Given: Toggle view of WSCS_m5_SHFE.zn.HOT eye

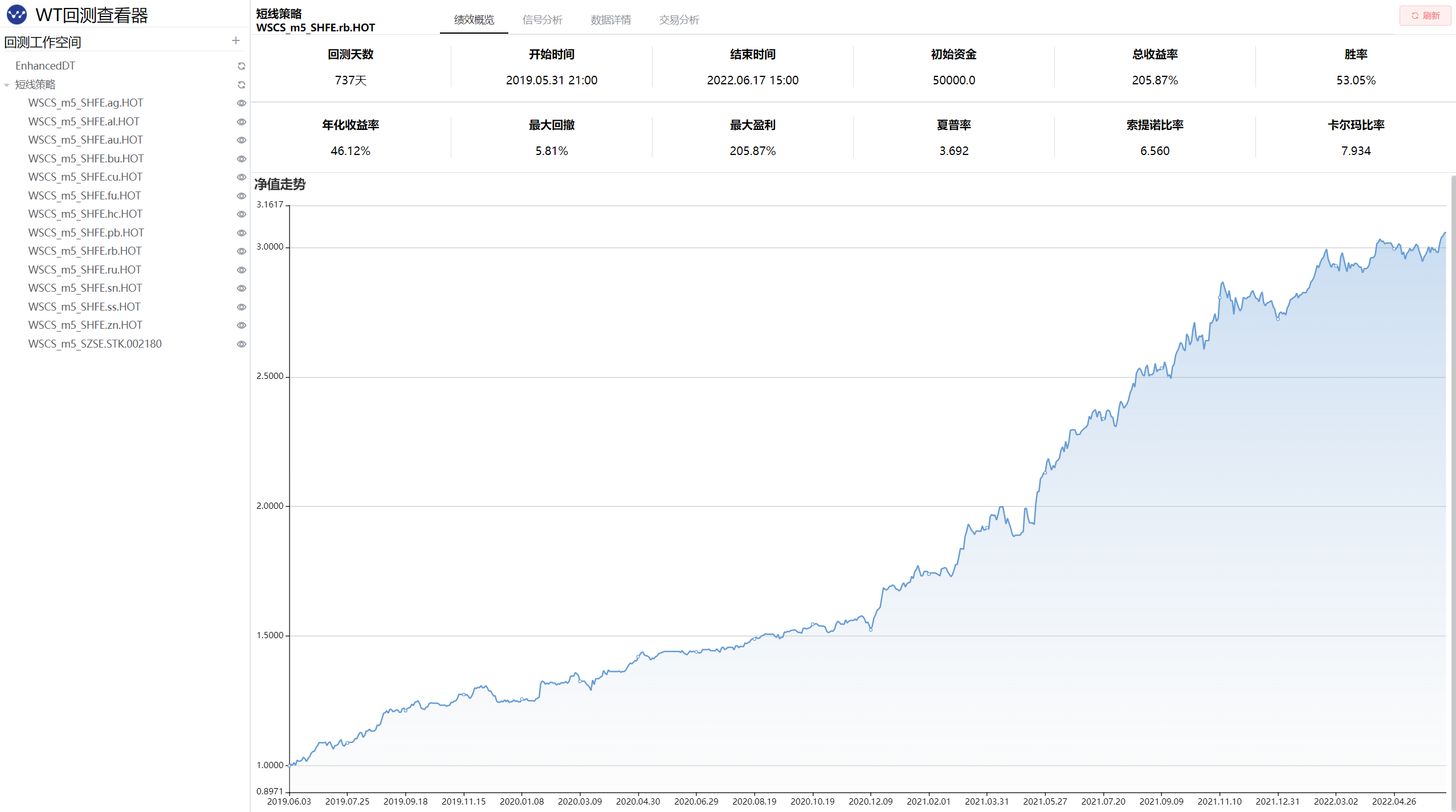Looking at the screenshot, I should [x=242, y=325].
